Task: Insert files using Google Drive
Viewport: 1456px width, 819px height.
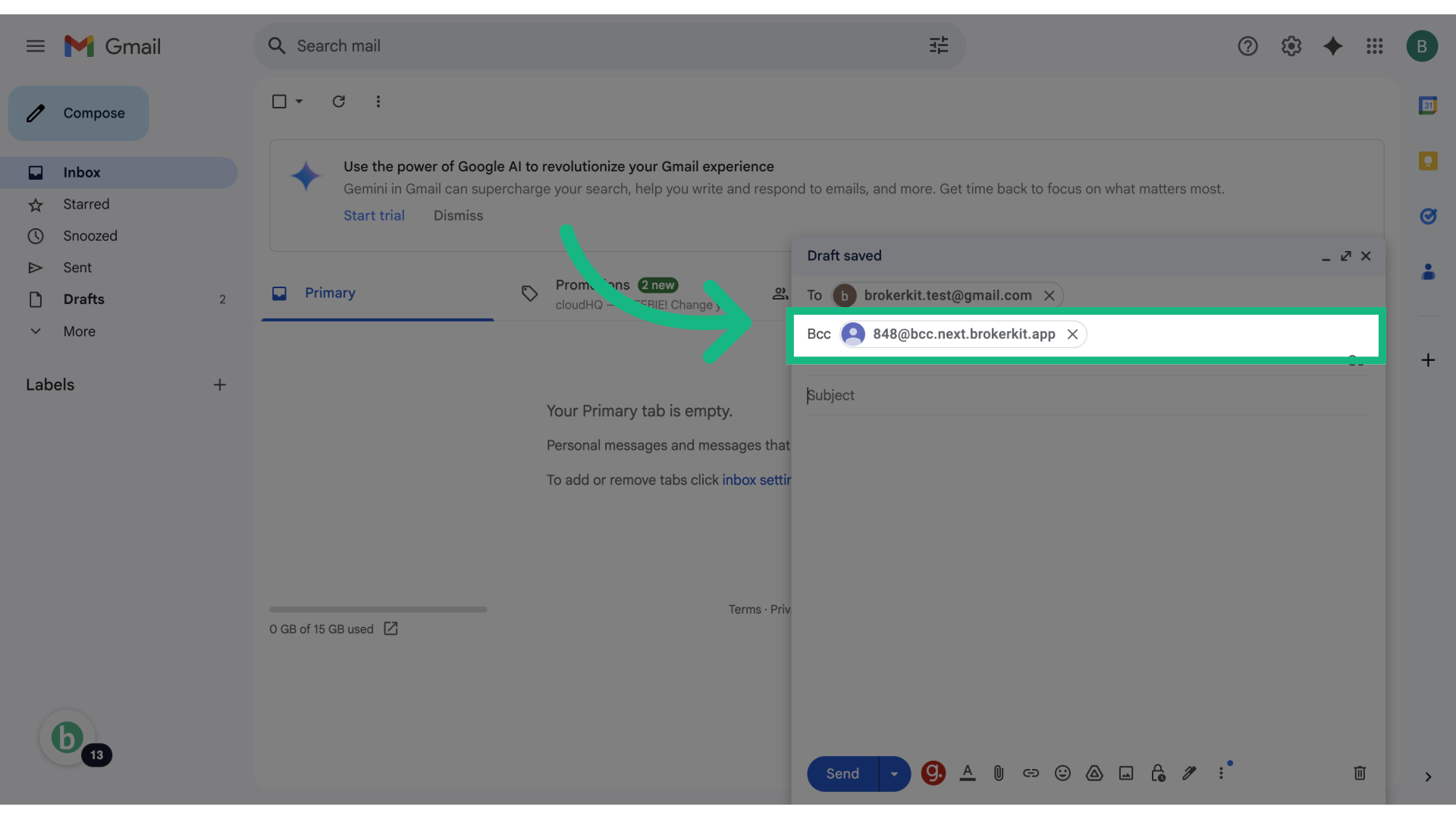Action: (x=1094, y=773)
